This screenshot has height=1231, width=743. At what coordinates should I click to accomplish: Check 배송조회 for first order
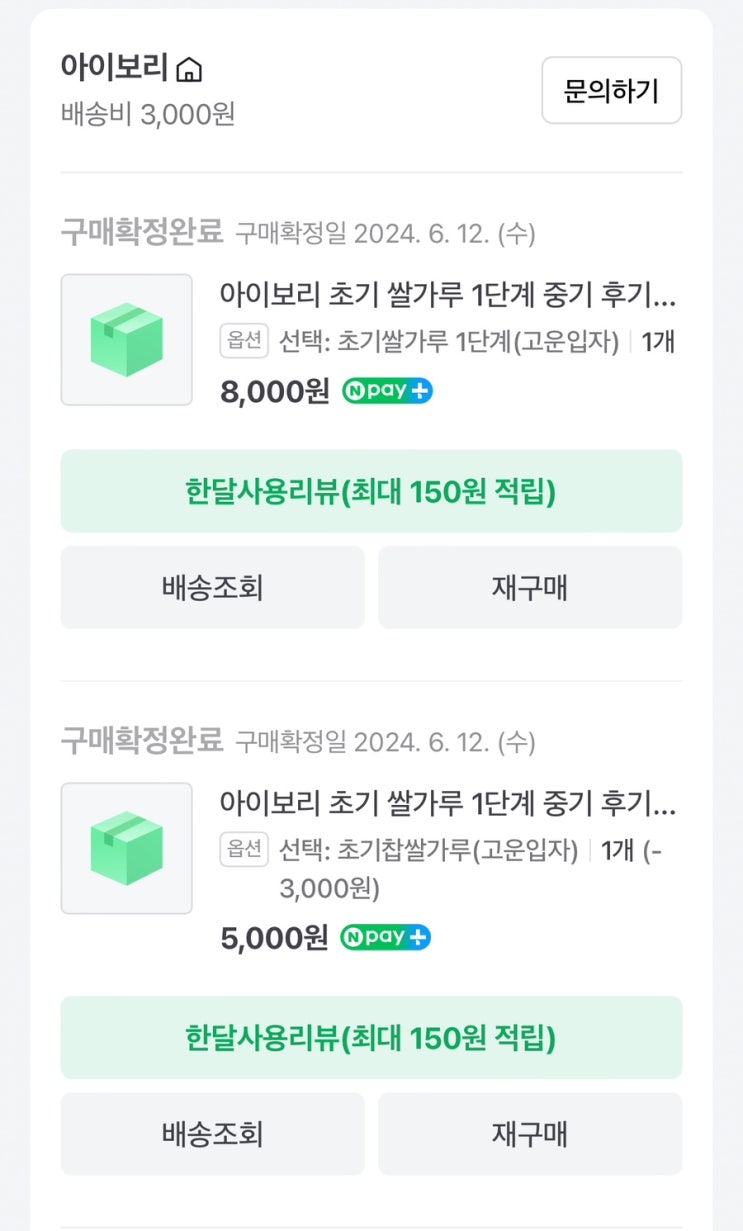[x=212, y=587]
